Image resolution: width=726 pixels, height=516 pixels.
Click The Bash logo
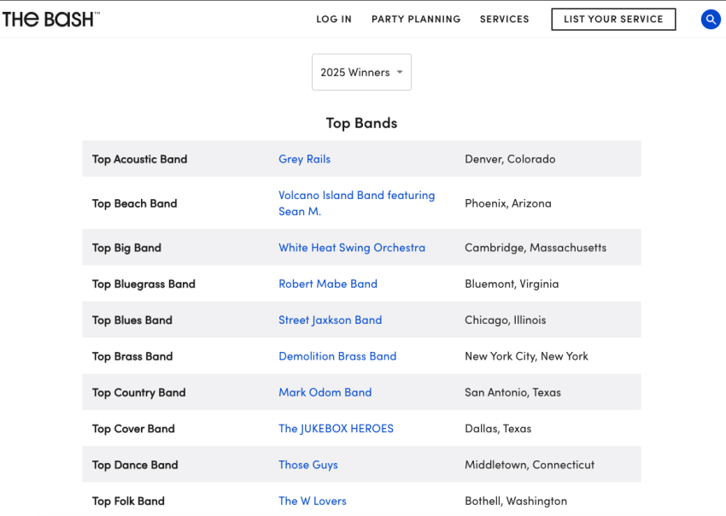click(51, 19)
